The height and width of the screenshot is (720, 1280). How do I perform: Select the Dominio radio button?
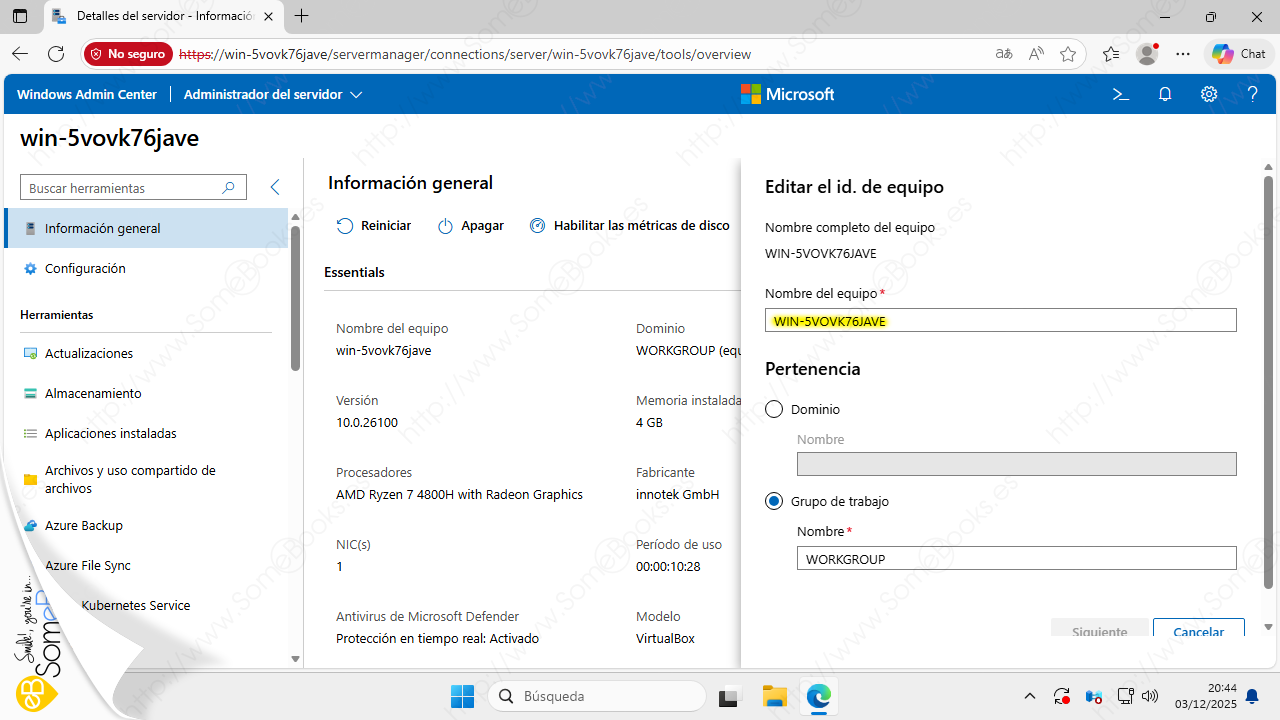click(774, 409)
